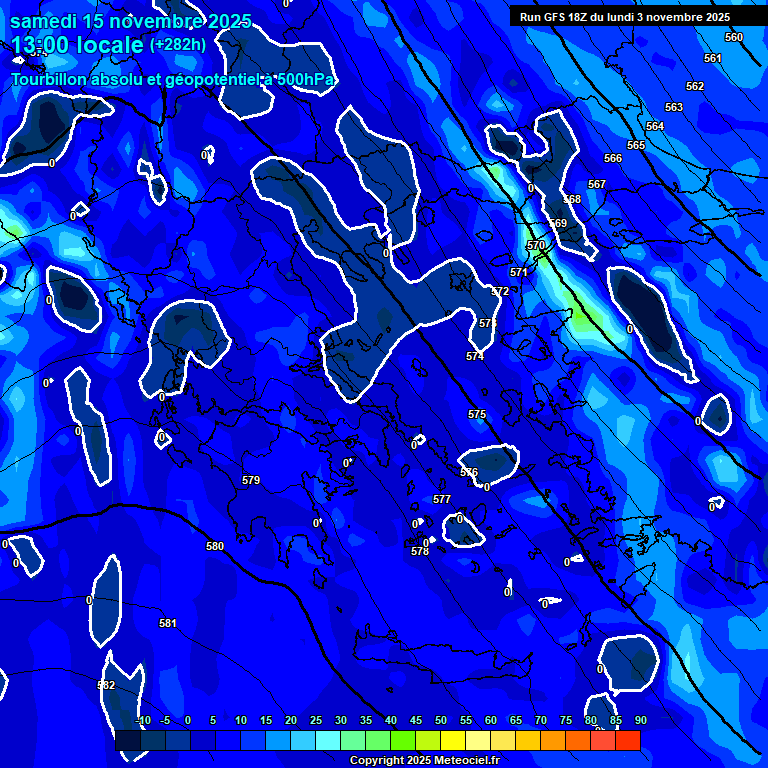Image resolution: width=768 pixels, height=768 pixels.
Task: Click the 581 isohypse label
Action: click(x=168, y=624)
